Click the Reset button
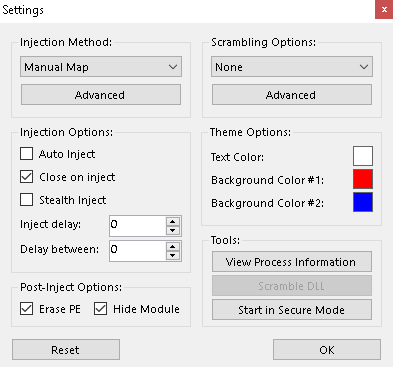This screenshot has height=367, width=393. tap(66, 350)
